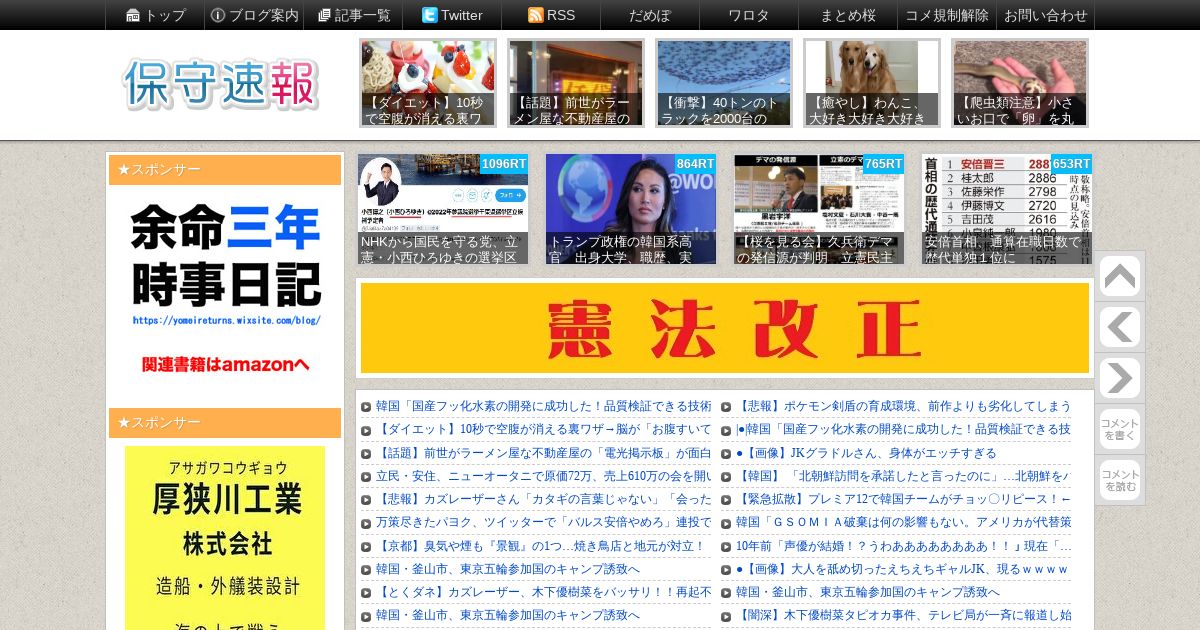Open the 1096RT NHKから国民を守る党 card
Screen dimensions: 1200x630
(x=443, y=209)
